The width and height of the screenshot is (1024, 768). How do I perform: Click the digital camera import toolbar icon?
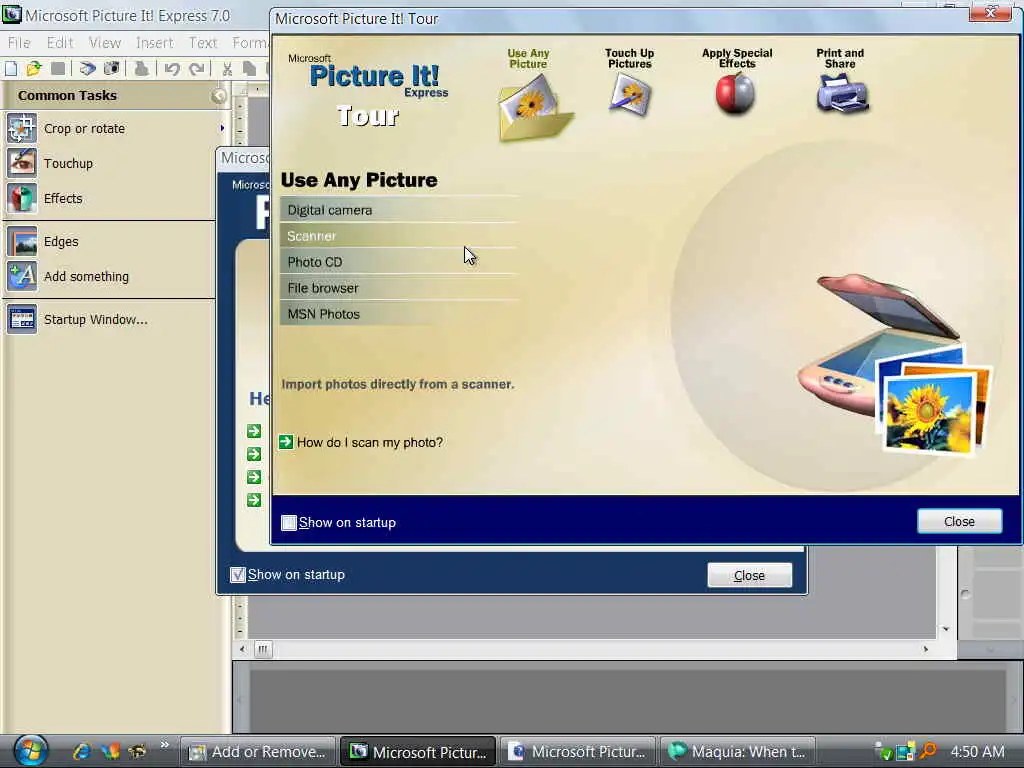(x=112, y=68)
